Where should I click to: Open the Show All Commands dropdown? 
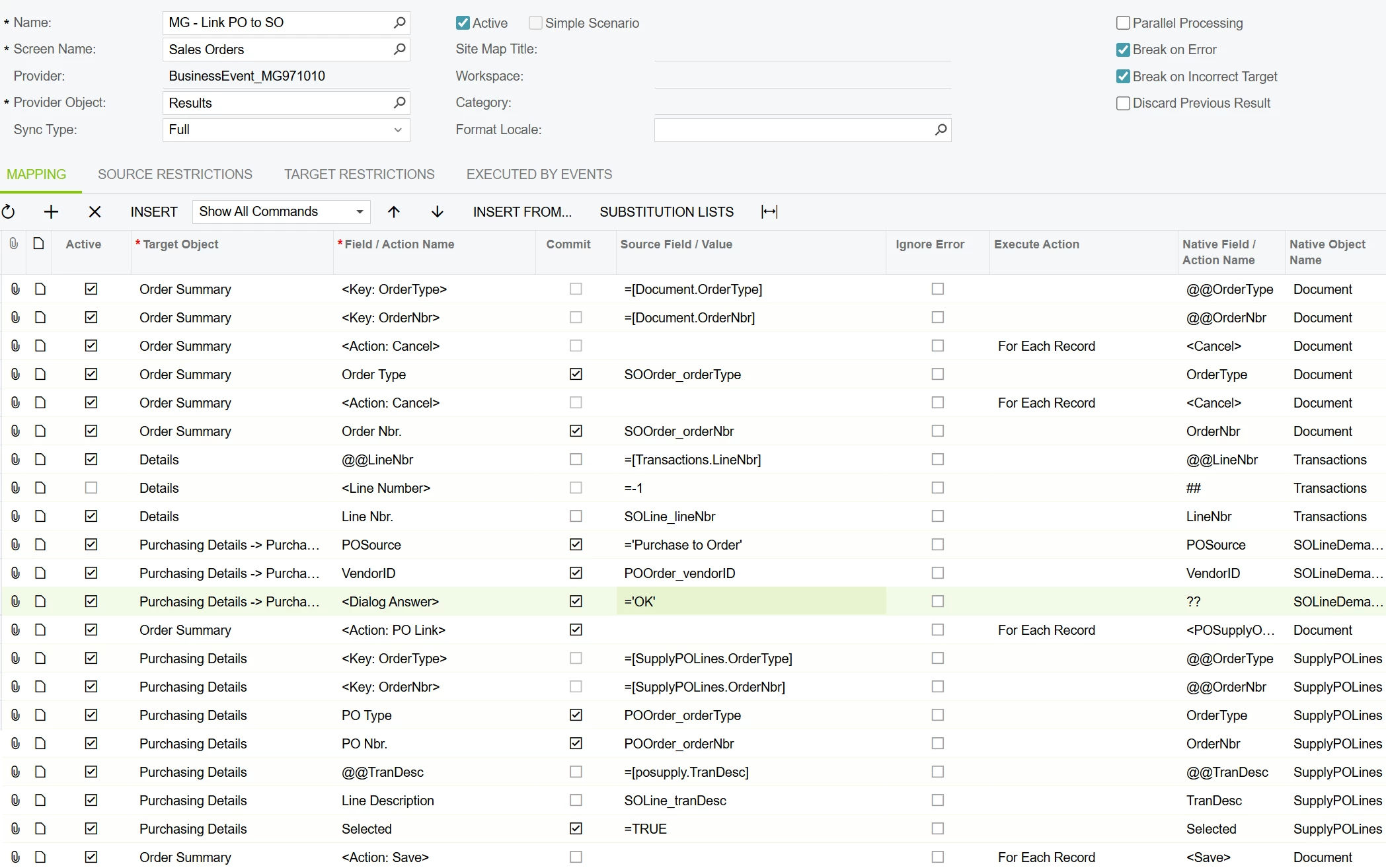360,212
